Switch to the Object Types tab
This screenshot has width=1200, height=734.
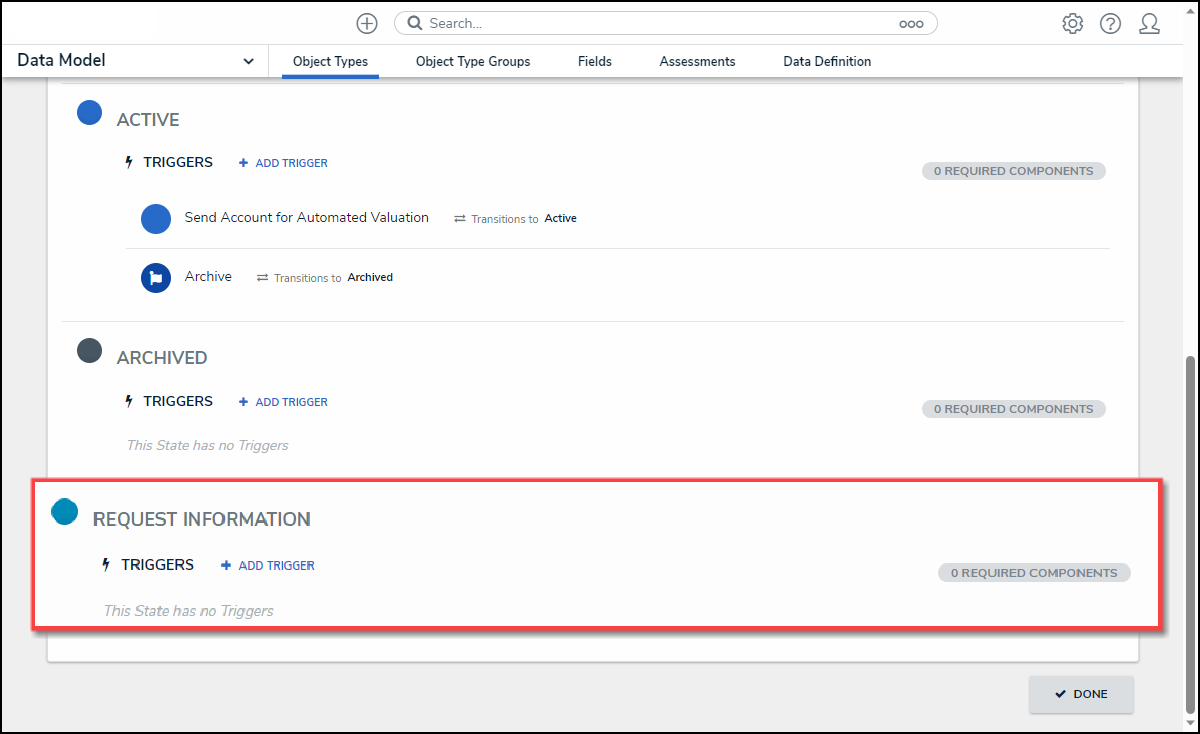coord(330,62)
